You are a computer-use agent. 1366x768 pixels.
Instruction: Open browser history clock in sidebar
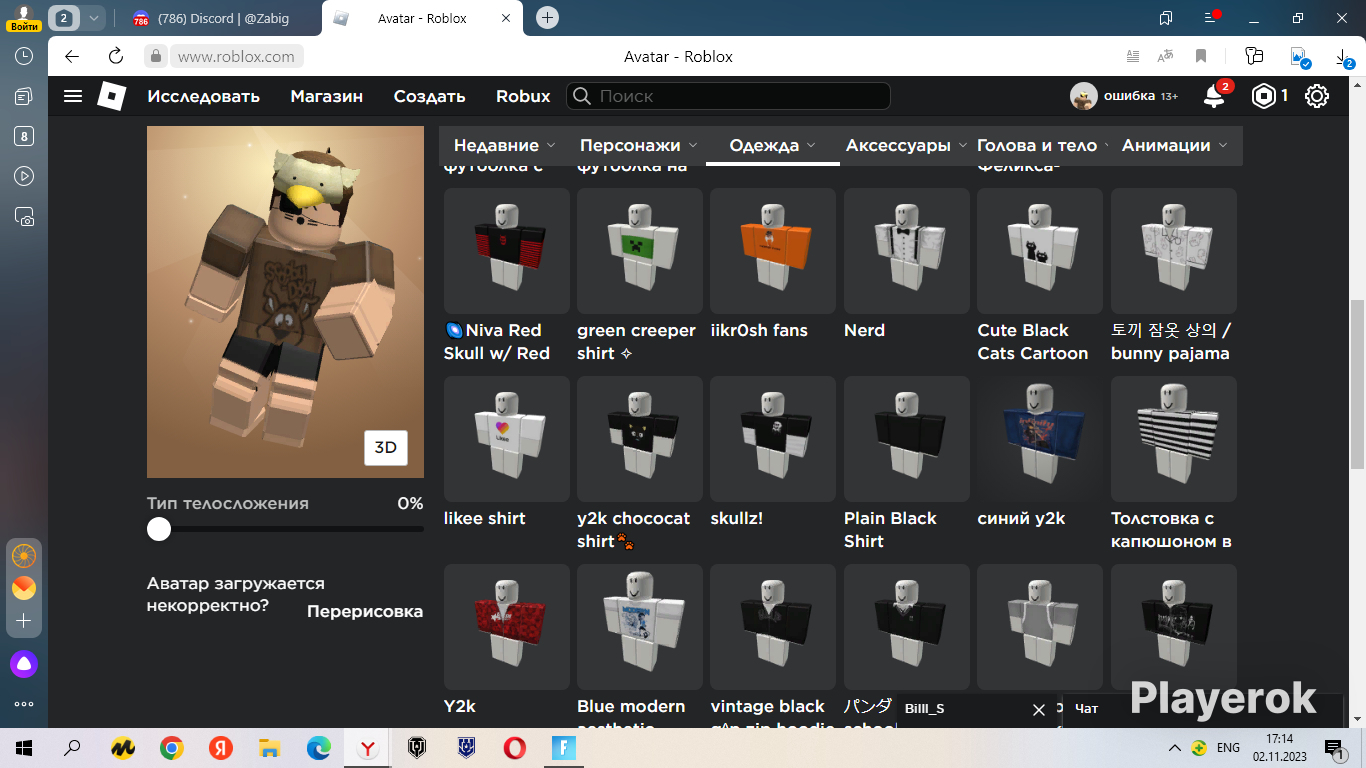24,56
